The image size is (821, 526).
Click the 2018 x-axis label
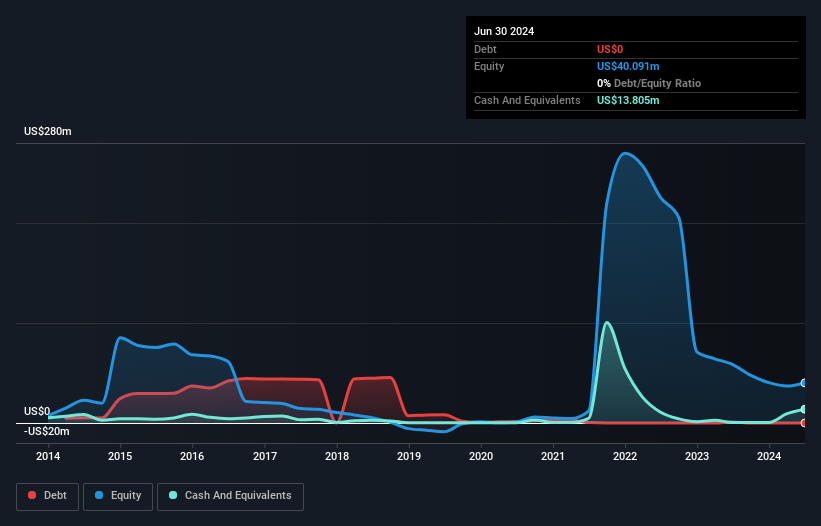pos(337,456)
